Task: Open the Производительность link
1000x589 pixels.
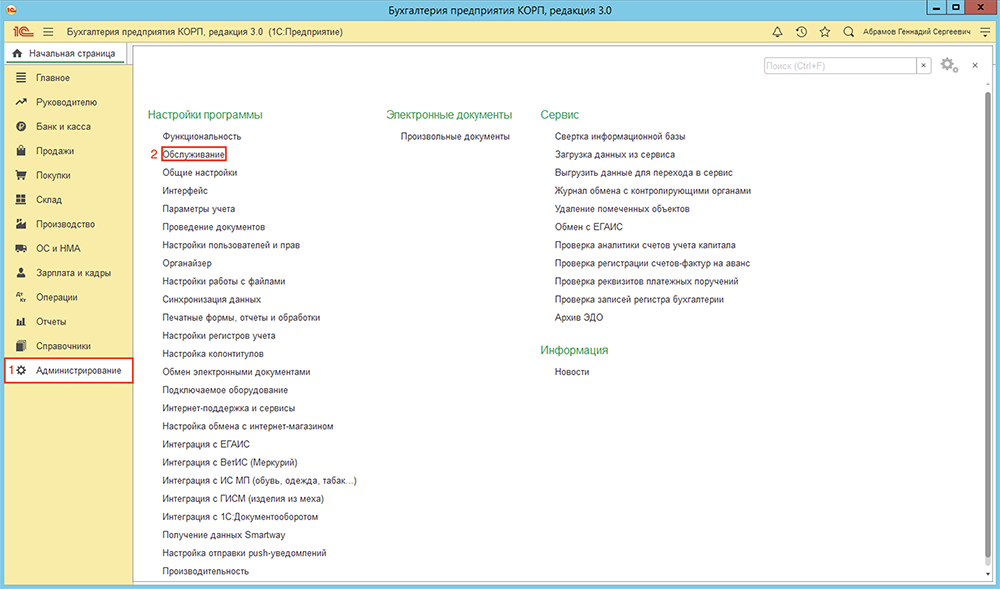Action: (x=205, y=571)
